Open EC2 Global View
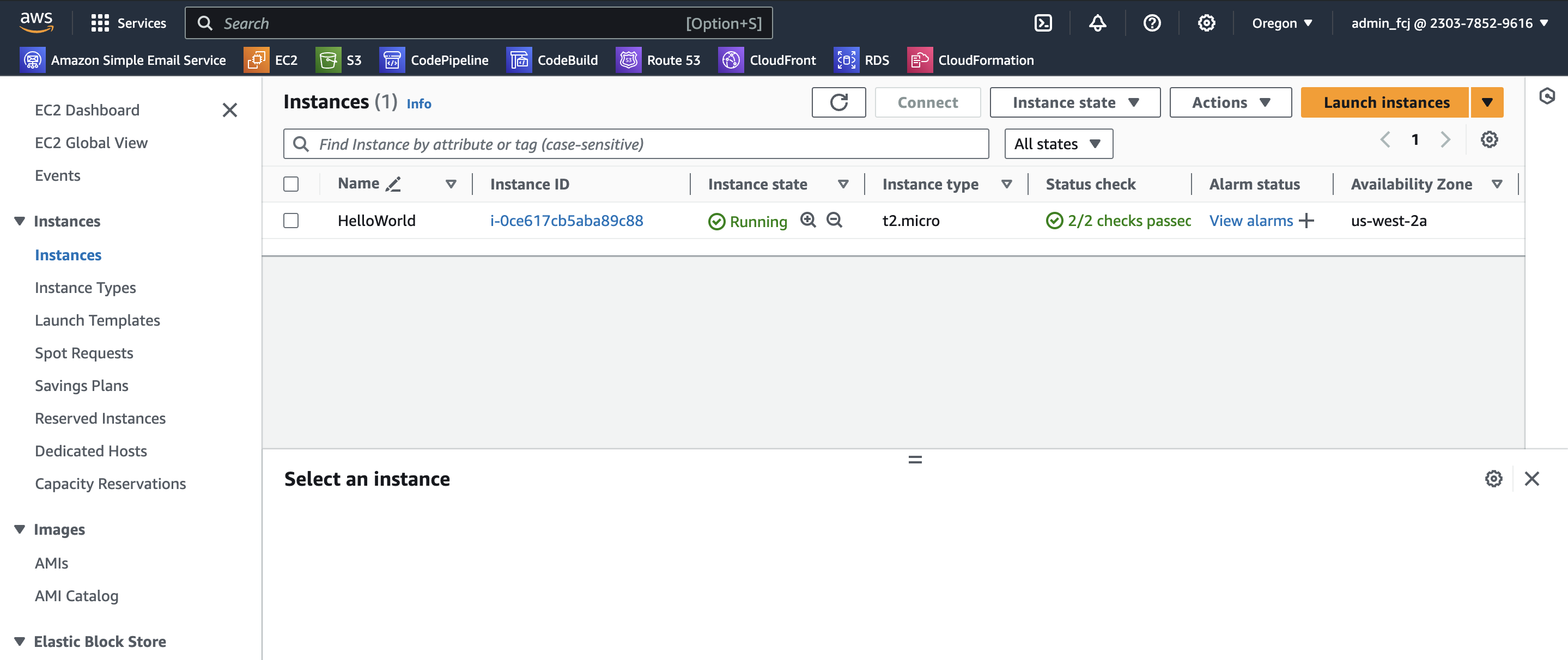This screenshot has height=660, width=1568. [x=92, y=142]
